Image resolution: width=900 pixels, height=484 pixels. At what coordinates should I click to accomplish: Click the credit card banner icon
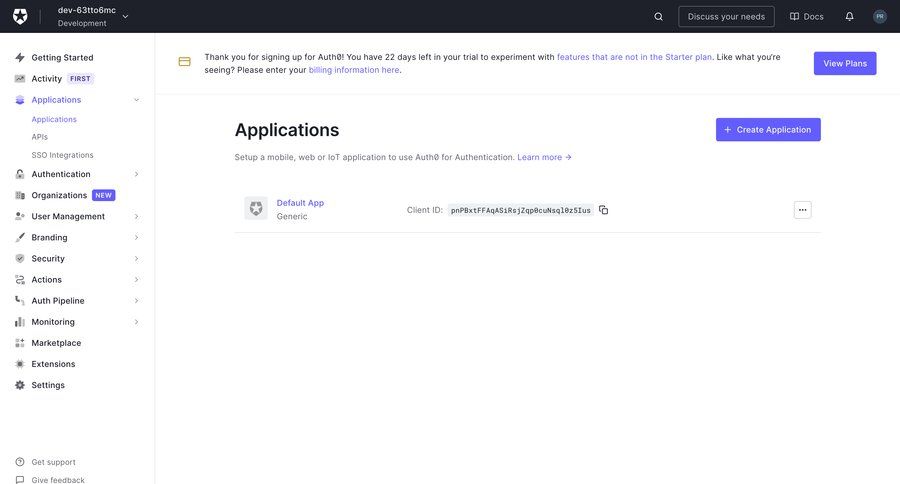(184, 61)
